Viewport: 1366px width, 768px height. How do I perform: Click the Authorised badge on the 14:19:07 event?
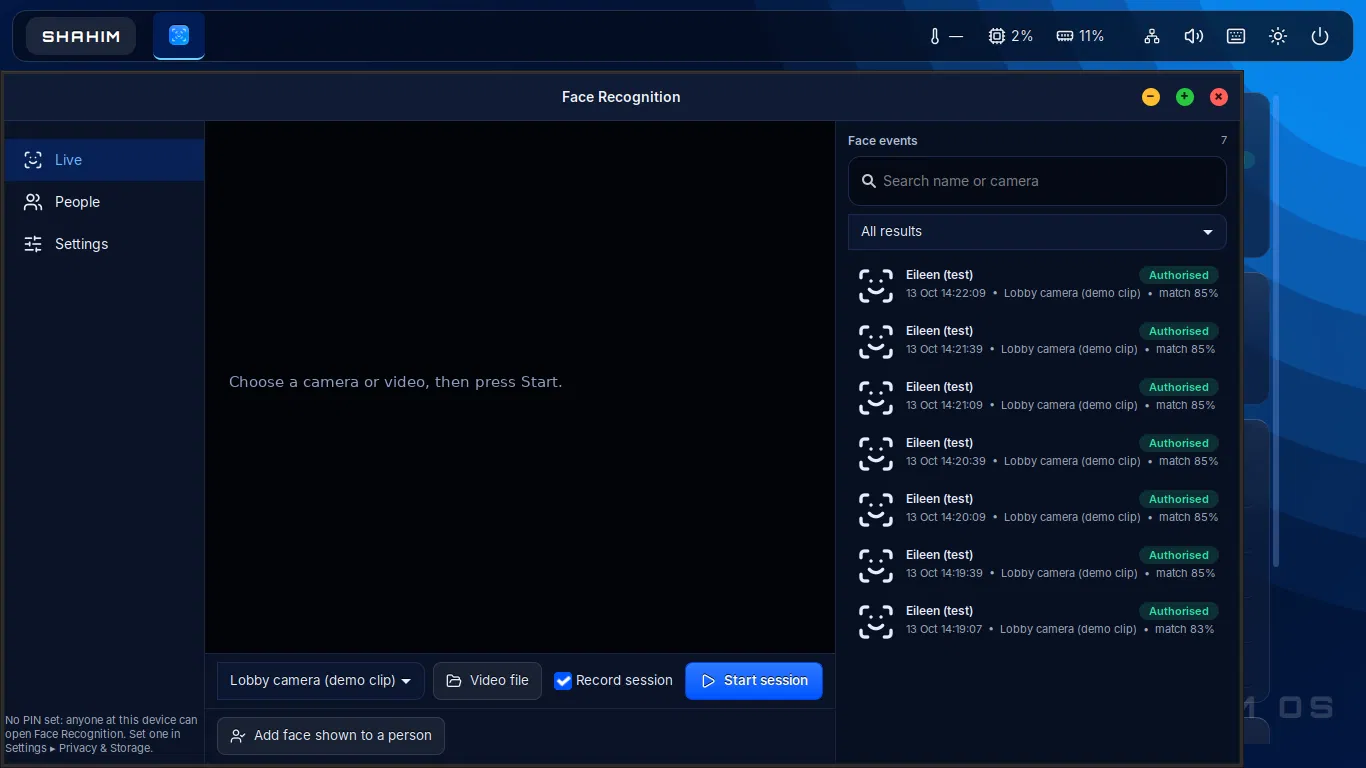pyautogui.click(x=1179, y=611)
